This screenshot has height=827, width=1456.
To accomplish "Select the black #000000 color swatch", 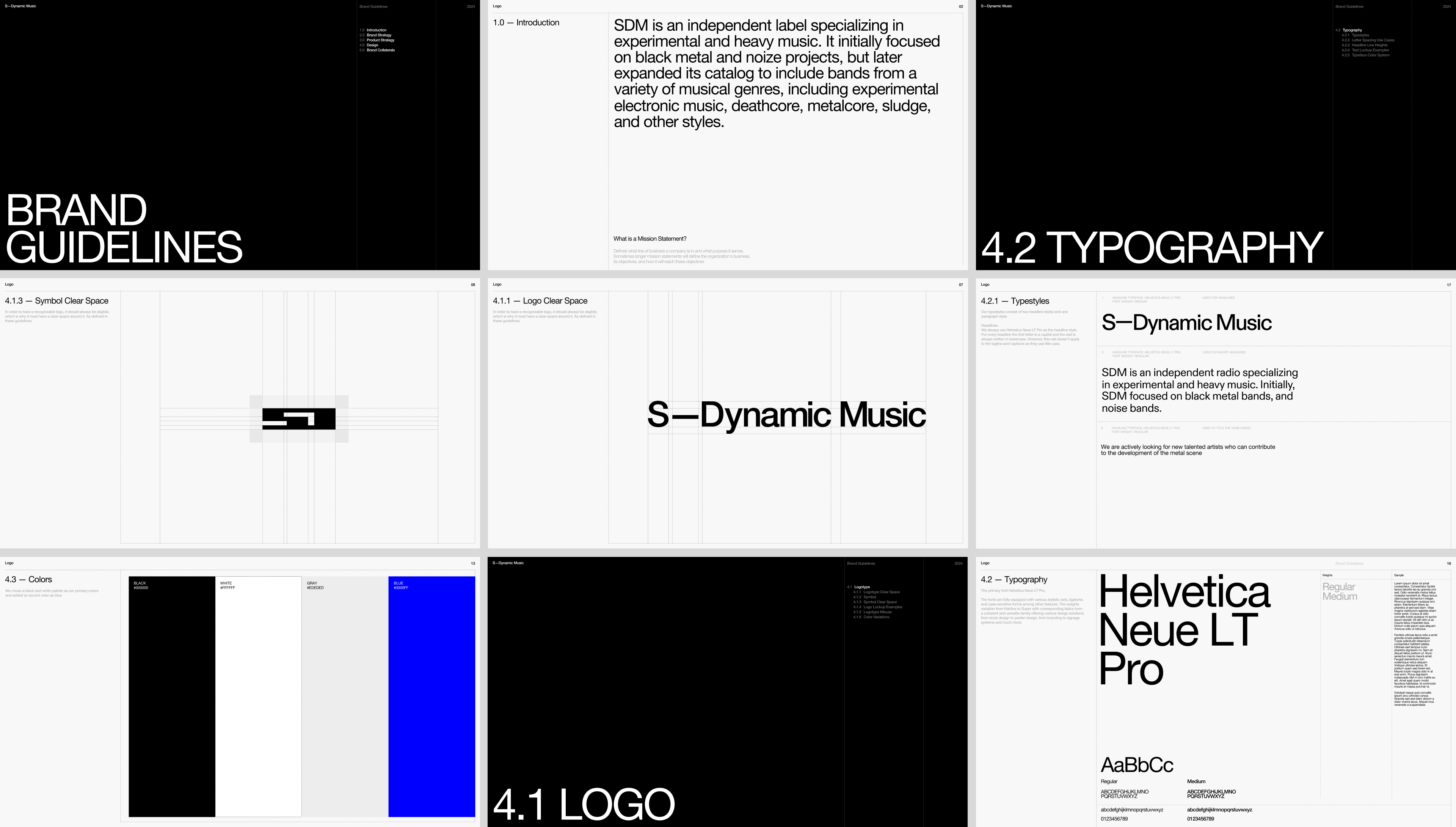I will click(171, 697).
